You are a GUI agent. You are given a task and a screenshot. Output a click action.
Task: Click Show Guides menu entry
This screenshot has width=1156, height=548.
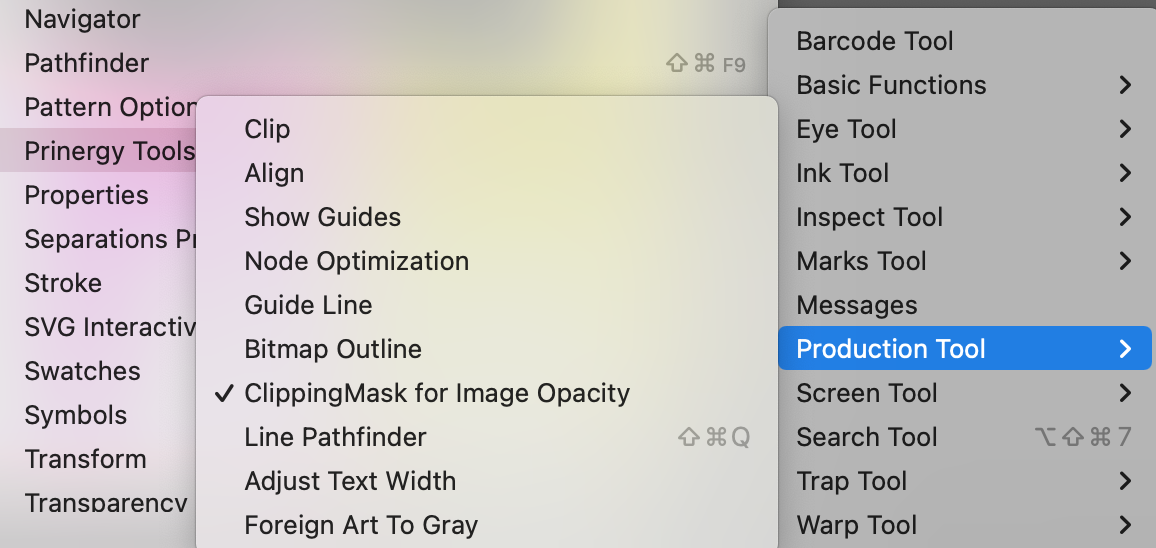[x=322, y=217]
